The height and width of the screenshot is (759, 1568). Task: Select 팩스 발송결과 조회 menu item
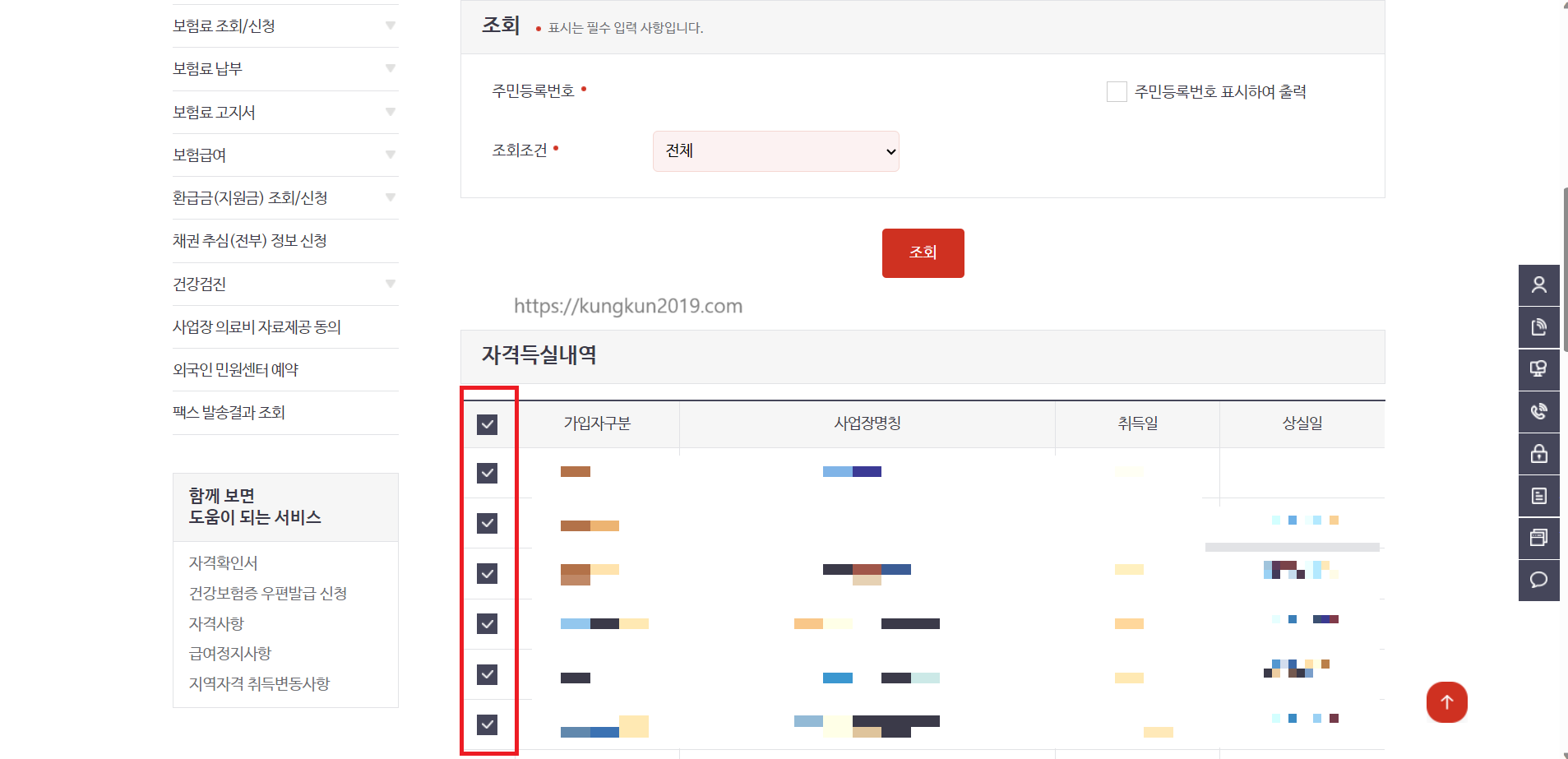(x=229, y=412)
